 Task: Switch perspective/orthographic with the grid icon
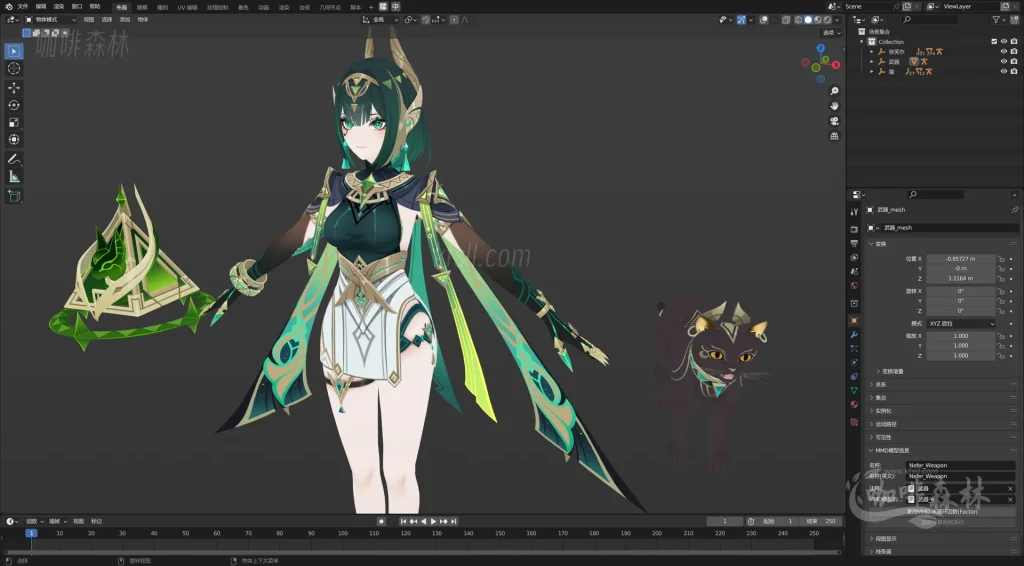[834, 136]
